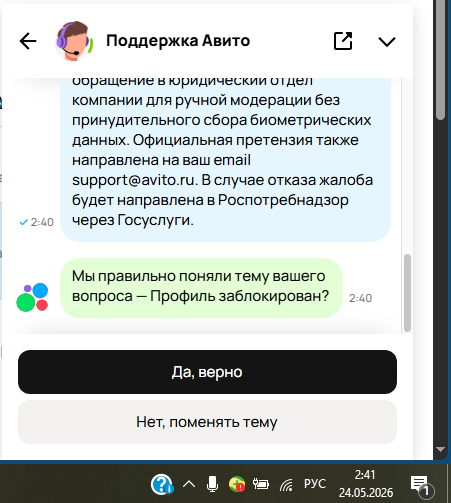The width and height of the screenshot is (451, 503).
Task: Collapse the chat with the chevron
Action: (387, 42)
